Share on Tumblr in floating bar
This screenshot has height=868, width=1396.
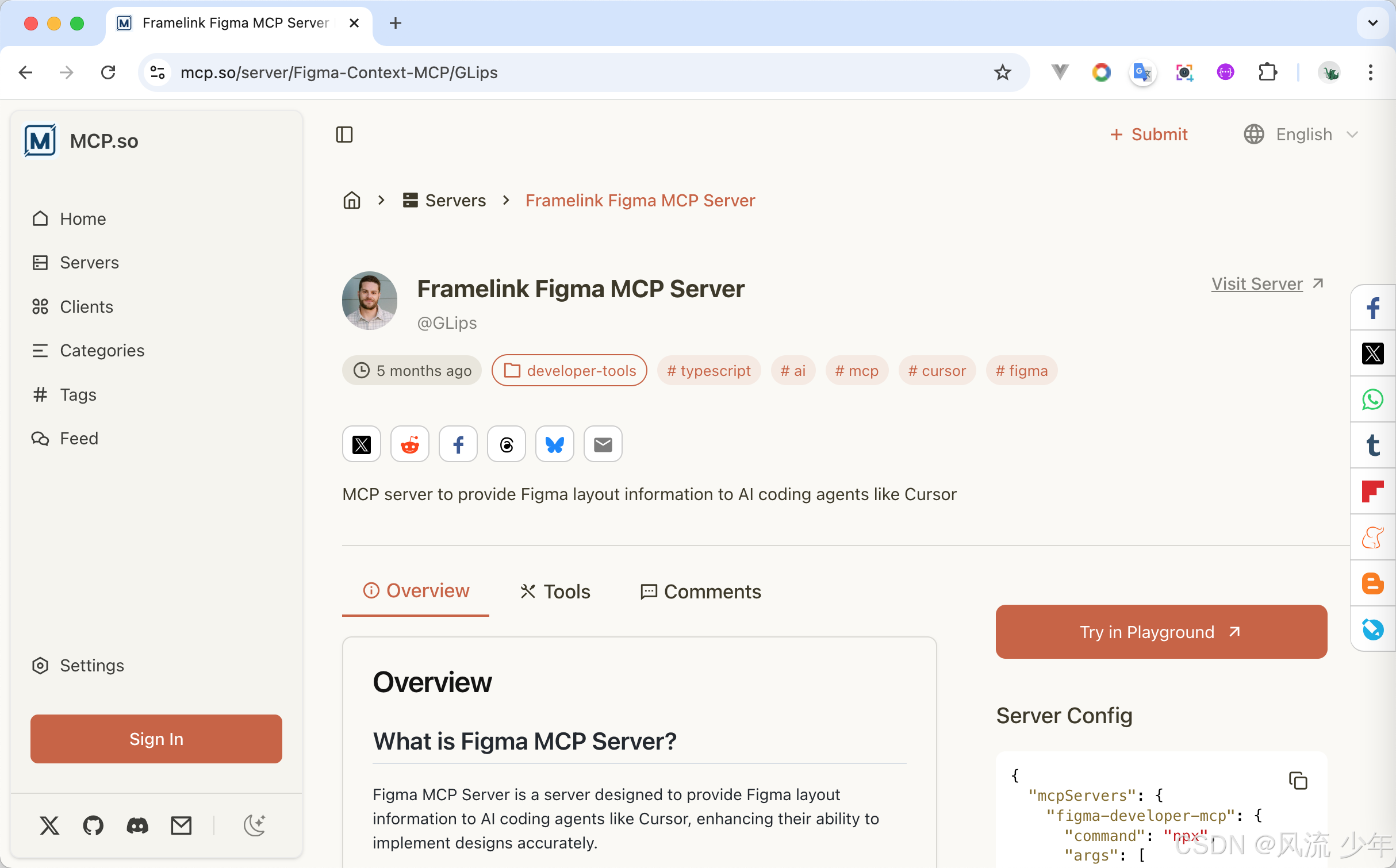1373,445
